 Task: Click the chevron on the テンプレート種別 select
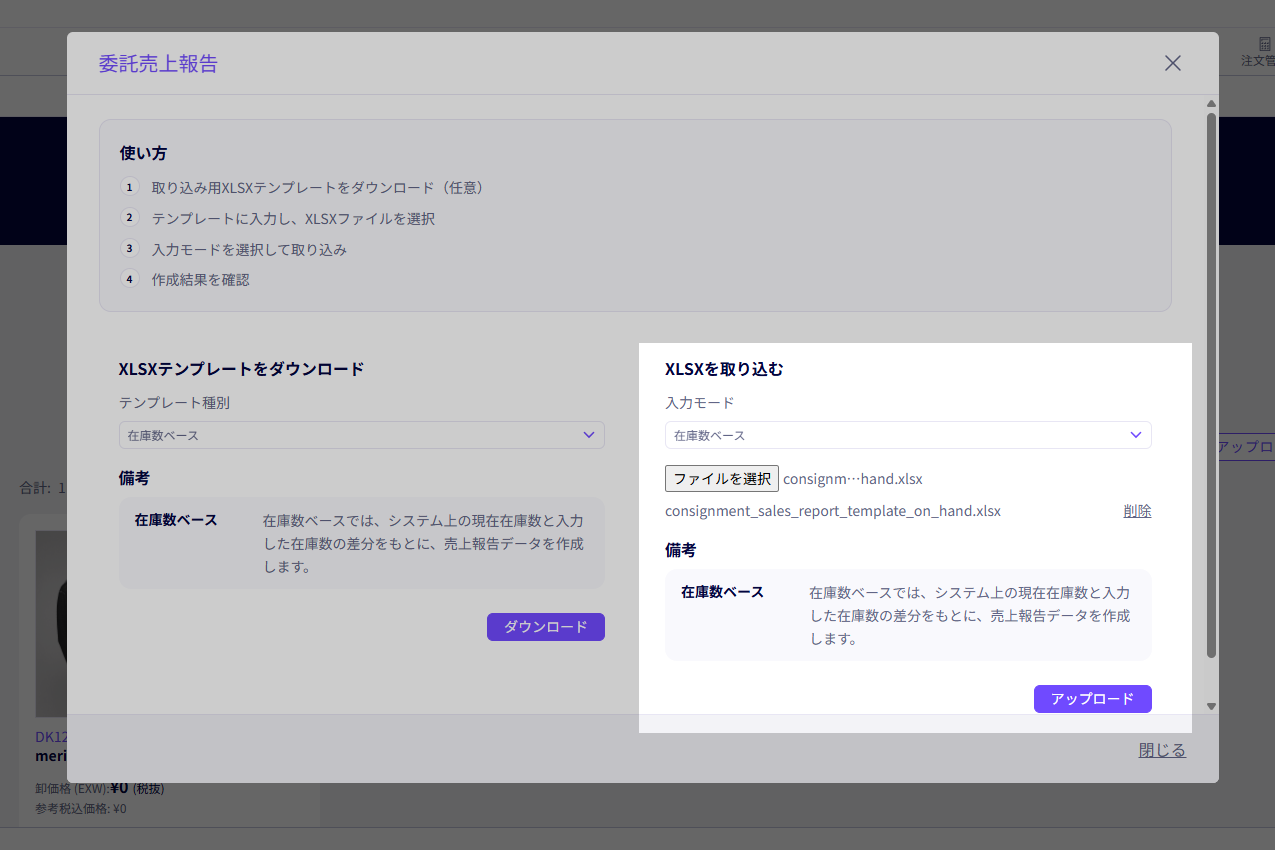pos(589,435)
